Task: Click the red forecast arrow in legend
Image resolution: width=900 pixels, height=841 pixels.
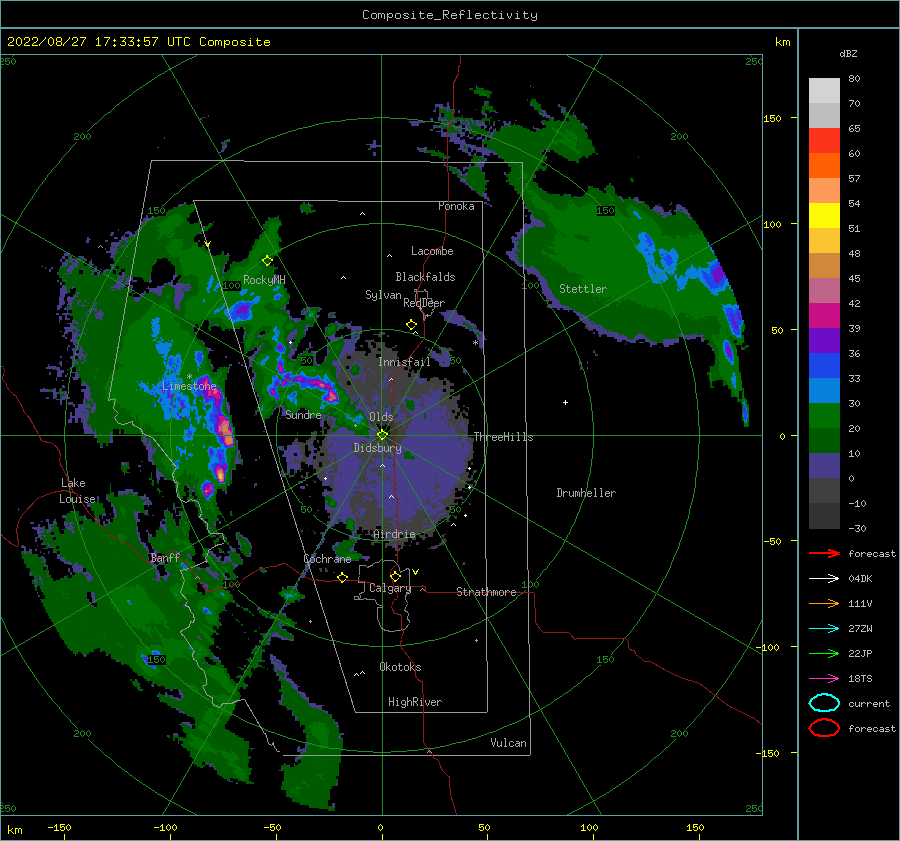Action: [824, 553]
